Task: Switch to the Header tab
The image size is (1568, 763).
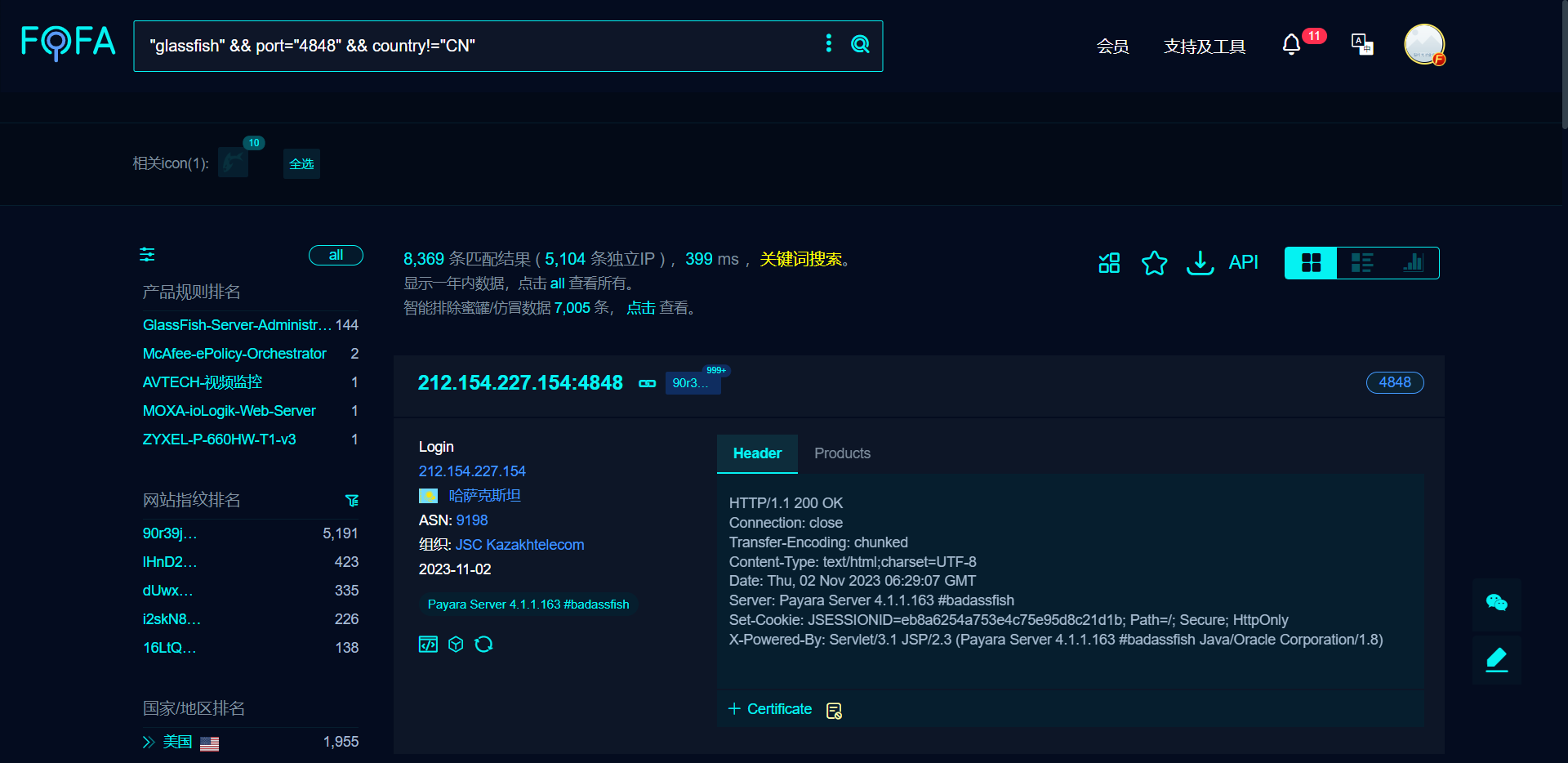Action: click(757, 453)
